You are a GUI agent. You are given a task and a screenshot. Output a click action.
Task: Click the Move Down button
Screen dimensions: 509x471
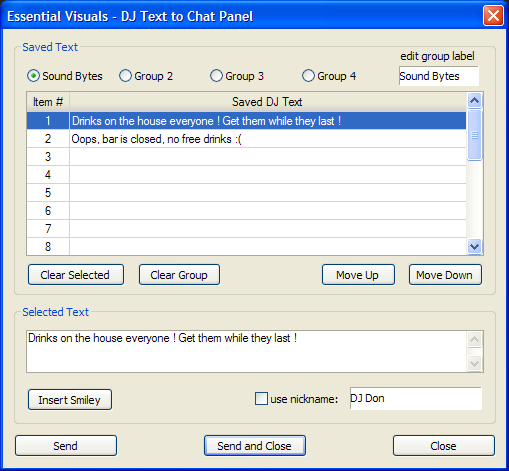coord(445,275)
